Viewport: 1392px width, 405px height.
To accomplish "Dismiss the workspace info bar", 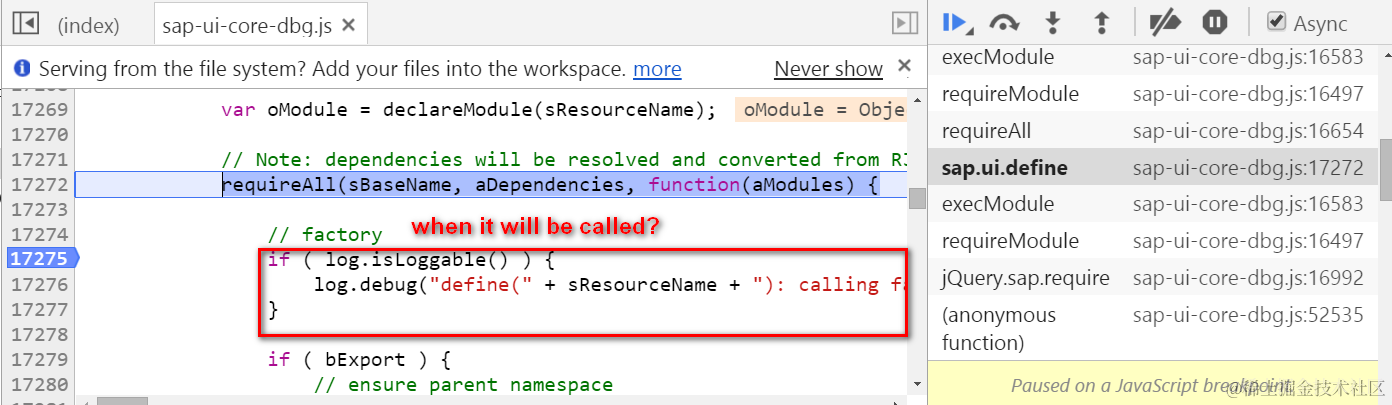I will click(904, 66).
